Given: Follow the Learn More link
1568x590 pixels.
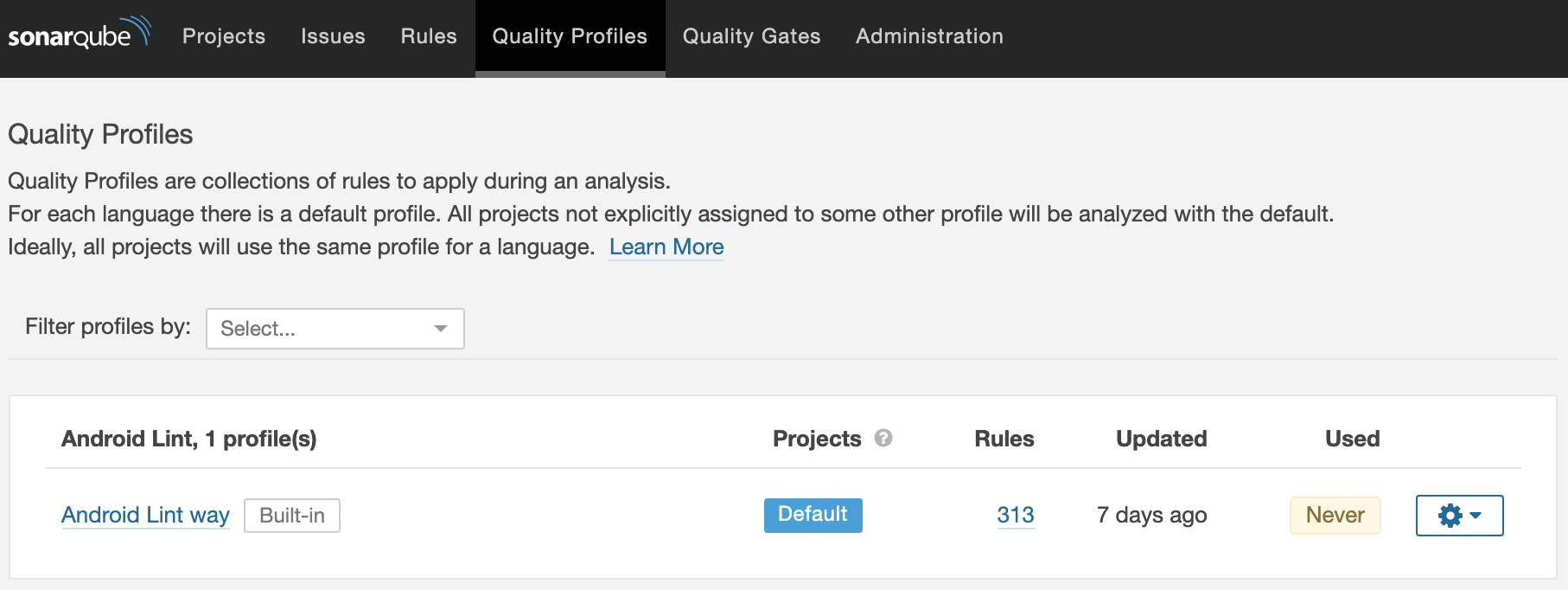Looking at the screenshot, I should (x=666, y=247).
